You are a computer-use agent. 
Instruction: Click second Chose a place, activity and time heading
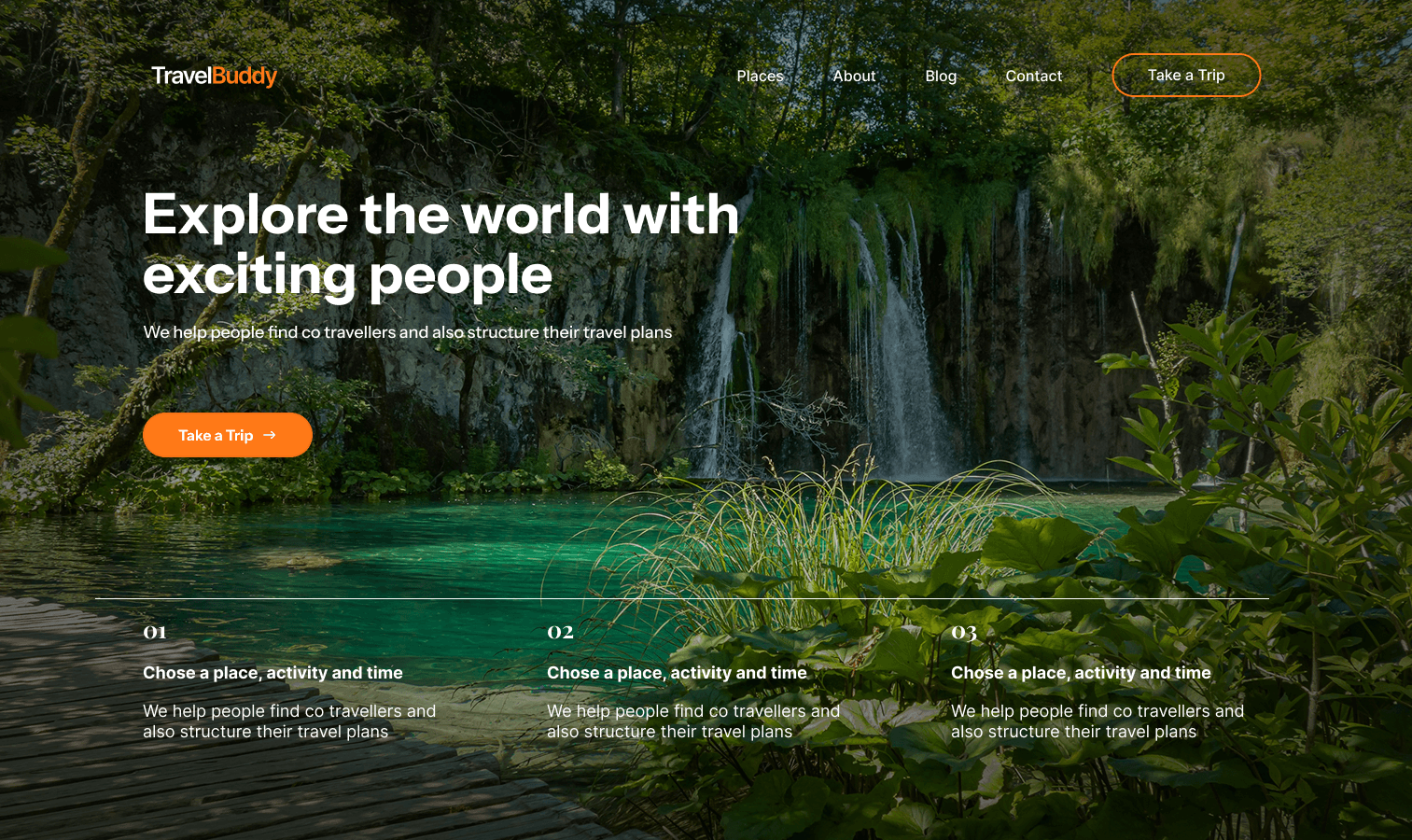point(677,673)
